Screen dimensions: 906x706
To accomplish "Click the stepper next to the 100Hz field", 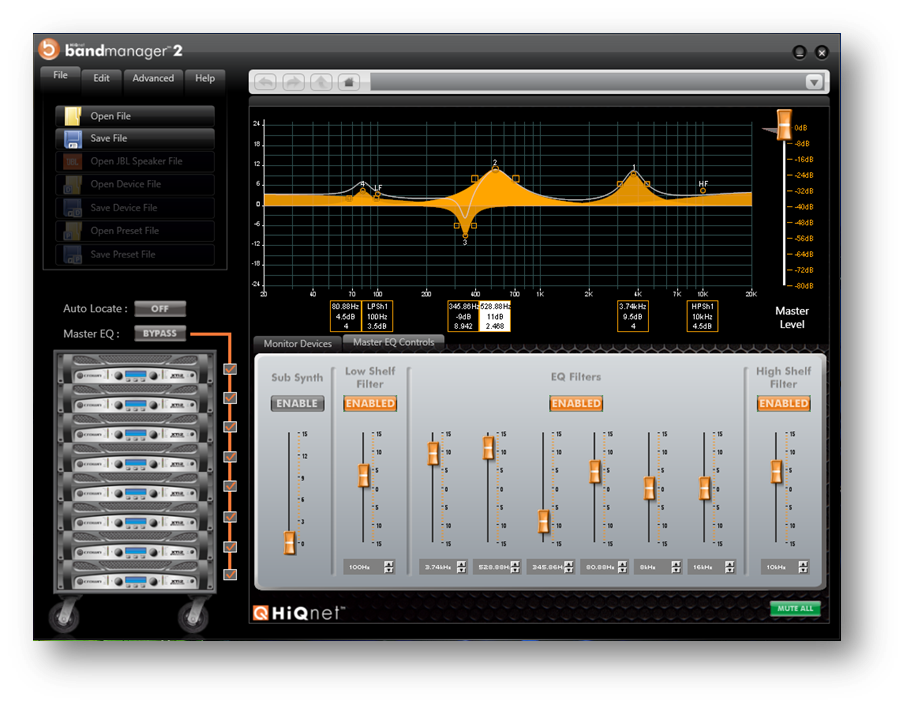I will 389,566.
